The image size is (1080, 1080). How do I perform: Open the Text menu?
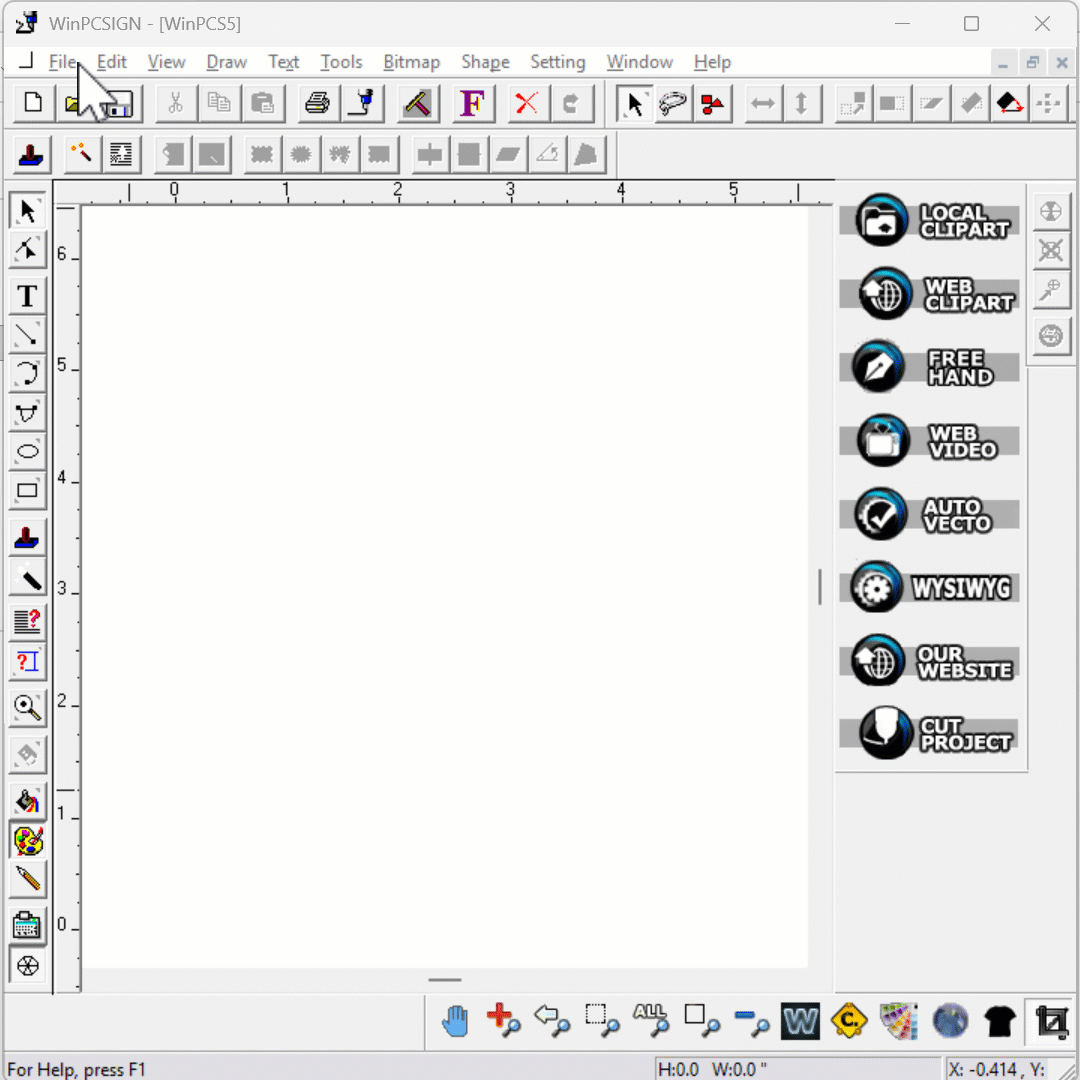pyautogui.click(x=283, y=62)
